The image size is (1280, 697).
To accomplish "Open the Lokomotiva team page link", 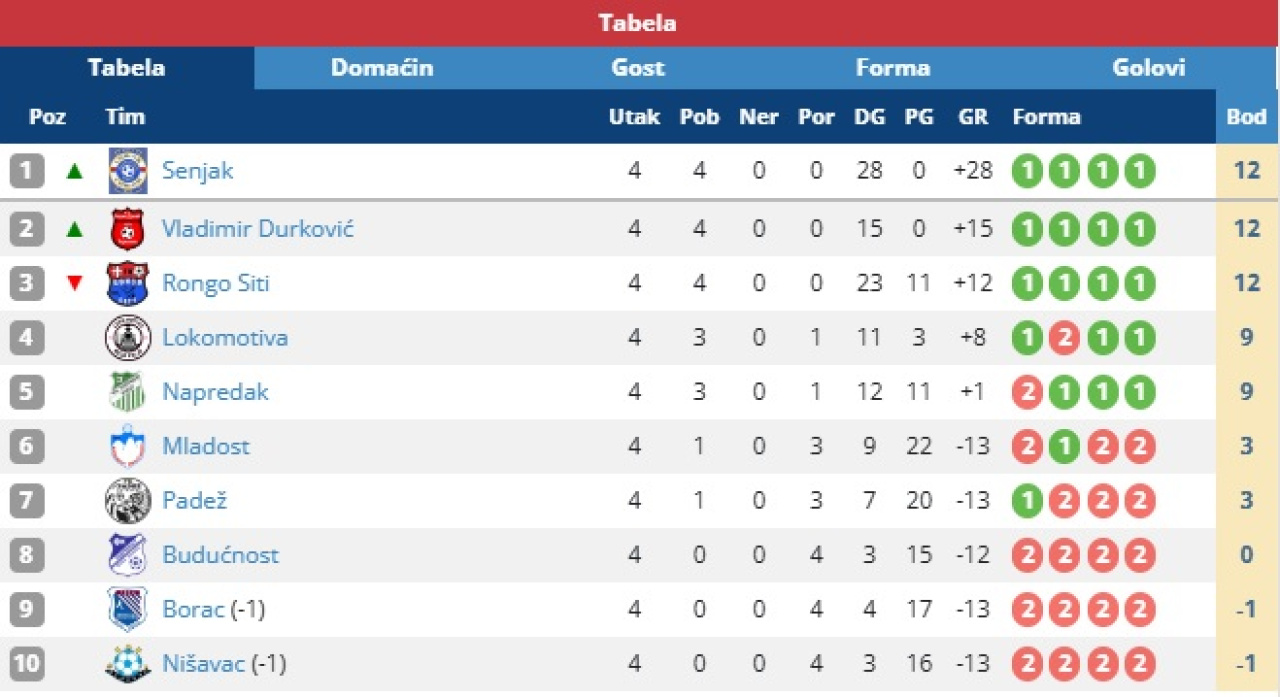I will 225,338.
